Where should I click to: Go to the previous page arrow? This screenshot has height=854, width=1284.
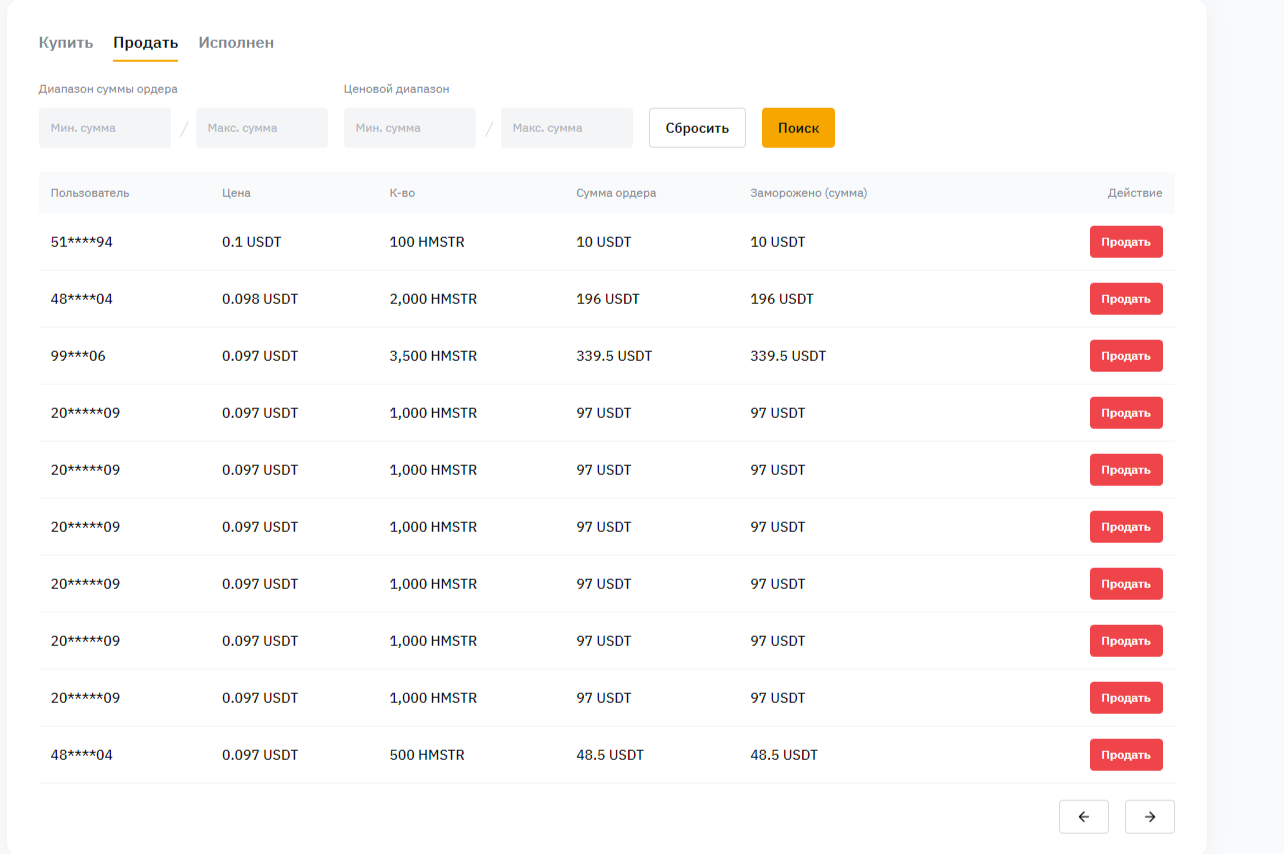point(1083,817)
